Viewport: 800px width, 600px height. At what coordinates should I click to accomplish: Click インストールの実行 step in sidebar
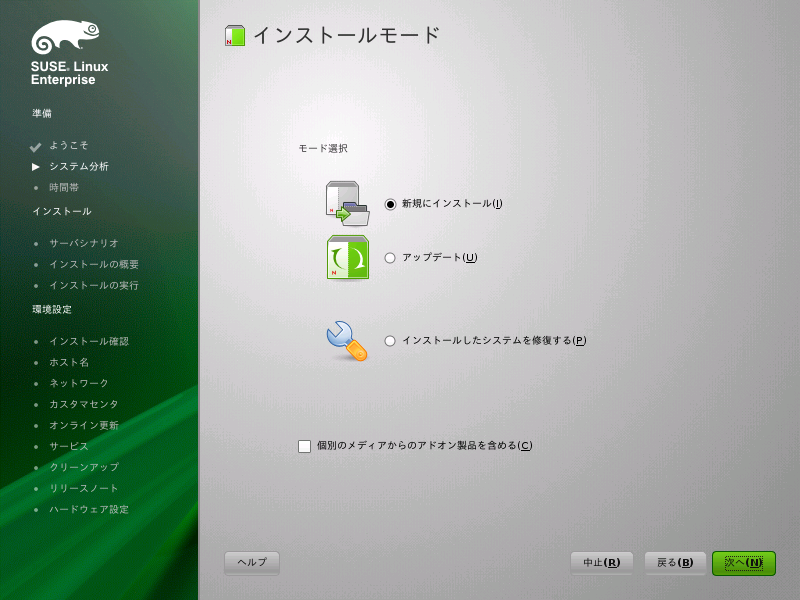(x=94, y=285)
